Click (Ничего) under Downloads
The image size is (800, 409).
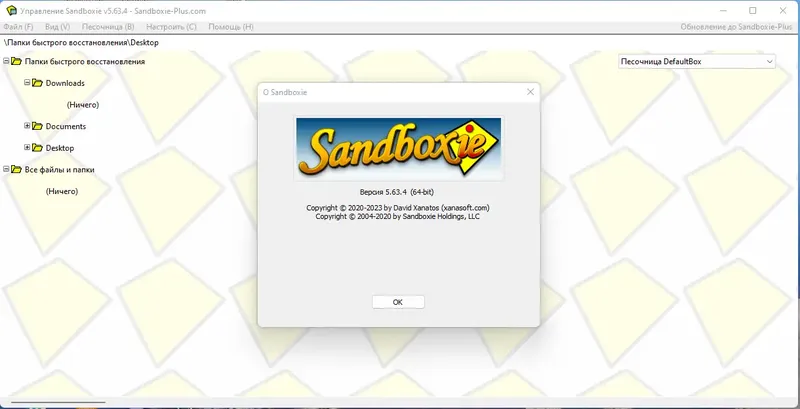click(x=83, y=105)
